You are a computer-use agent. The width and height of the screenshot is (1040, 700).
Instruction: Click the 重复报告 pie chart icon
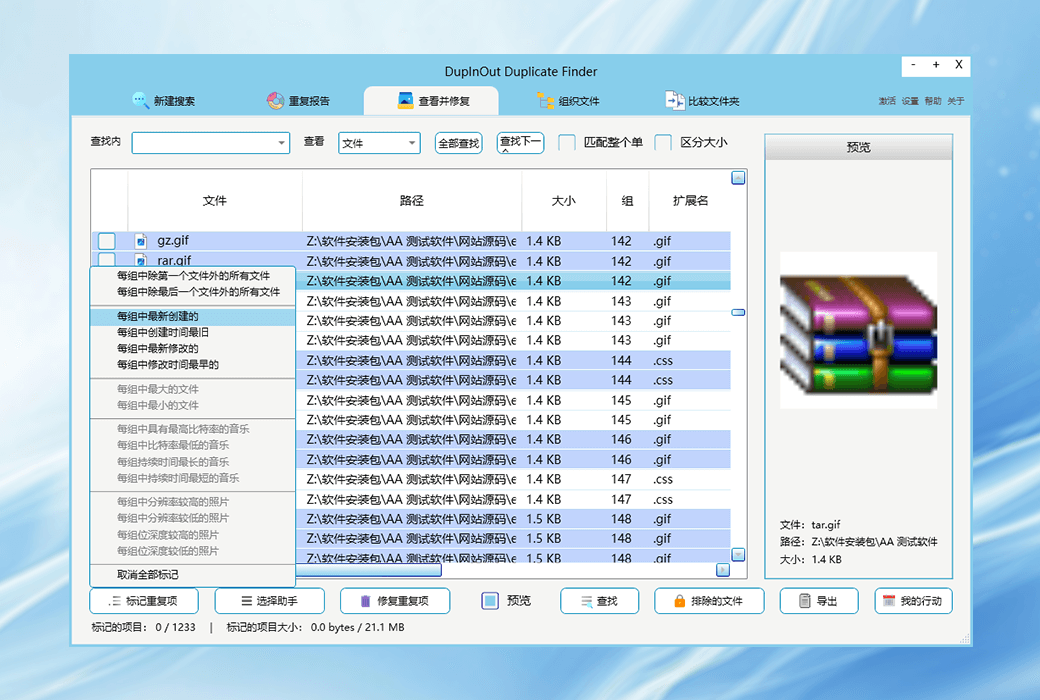click(275, 100)
